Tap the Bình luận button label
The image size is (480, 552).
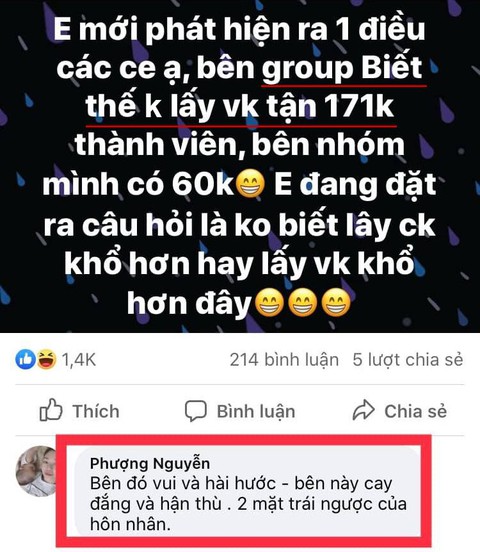point(256,412)
